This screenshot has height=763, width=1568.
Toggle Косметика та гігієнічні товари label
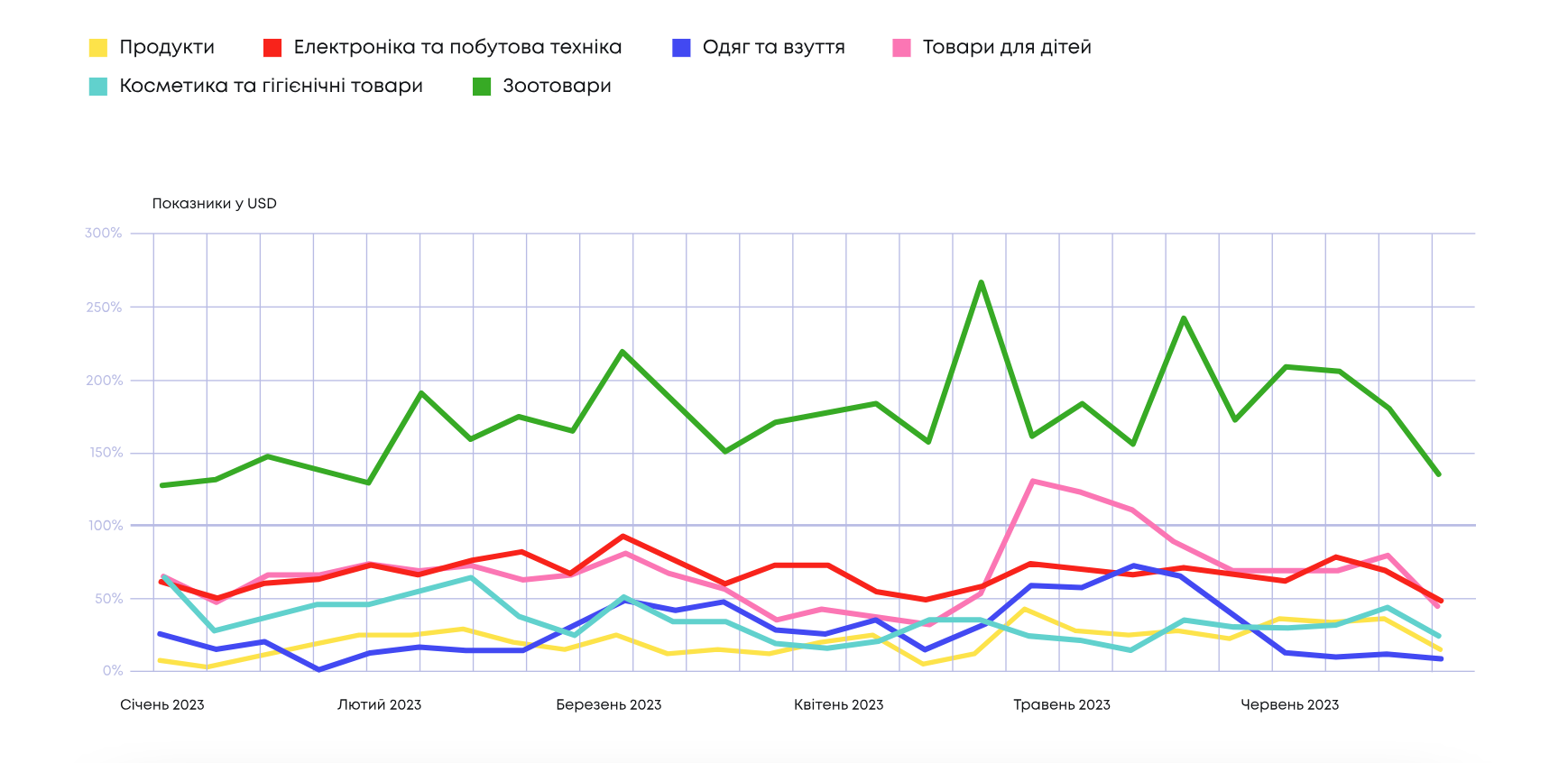pos(271,86)
